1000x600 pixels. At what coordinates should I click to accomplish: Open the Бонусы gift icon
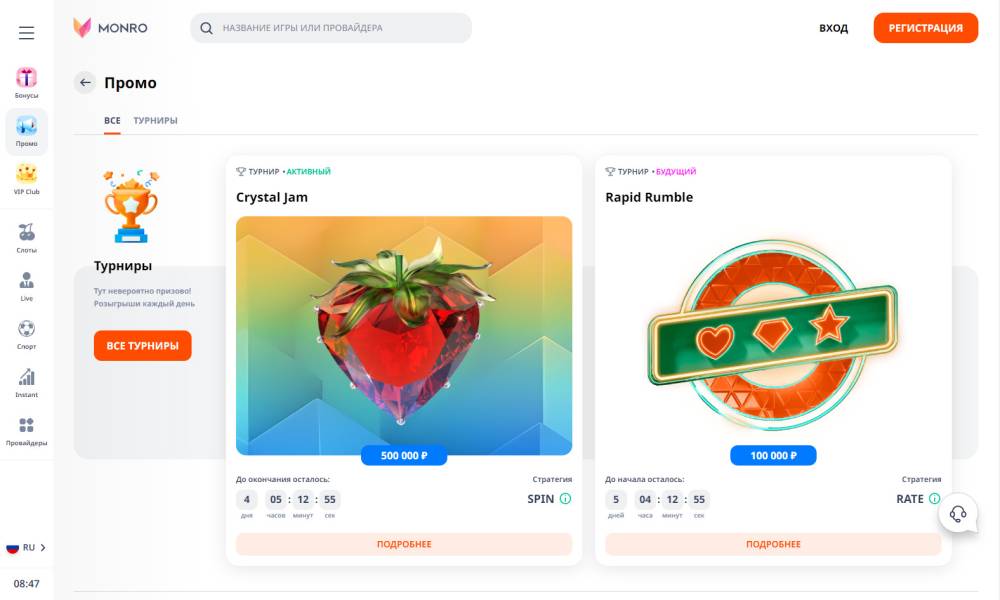(x=27, y=78)
